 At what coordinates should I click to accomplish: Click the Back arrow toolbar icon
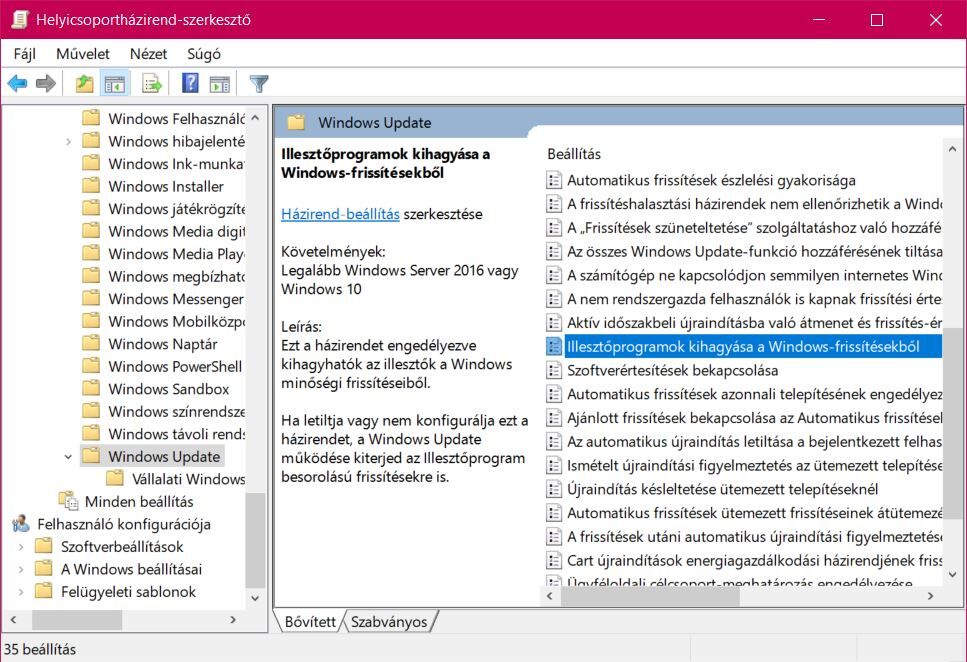pos(17,83)
